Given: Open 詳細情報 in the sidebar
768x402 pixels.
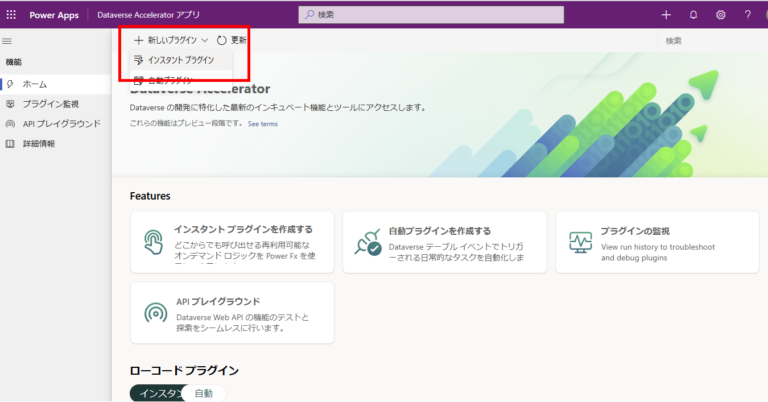Looking at the screenshot, I should [x=39, y=144].
